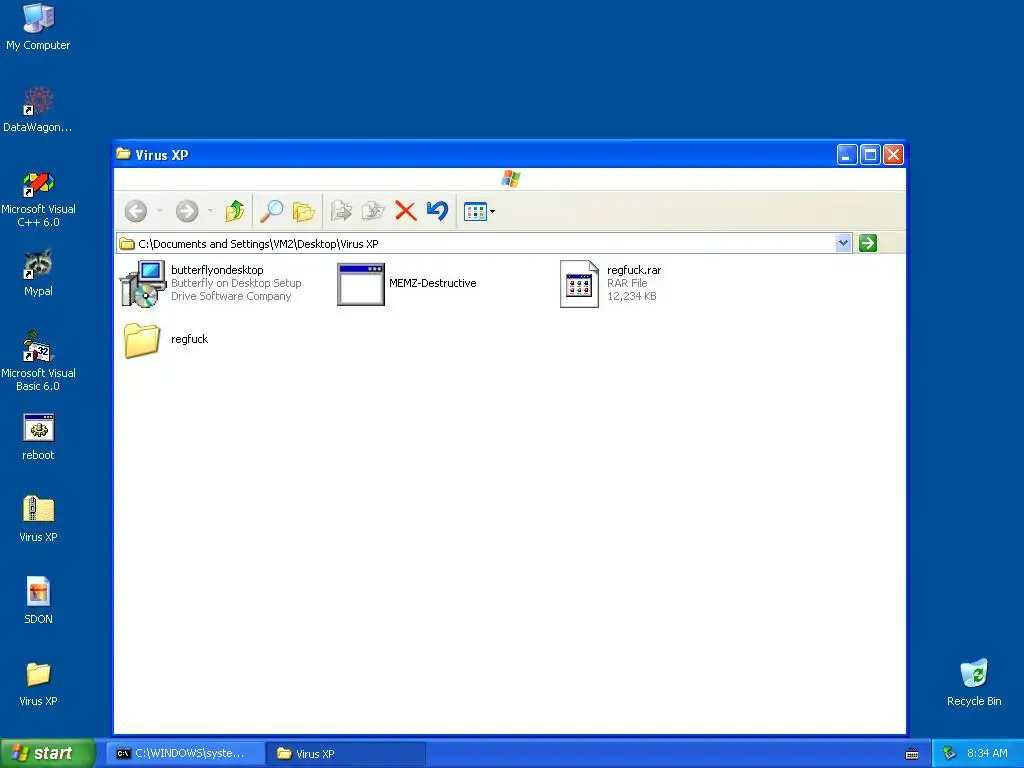Viewport: 1024px width, 768px height.
Task: Select the MEMZ-Destructive file icon
Action: click(x=361, y=284)
